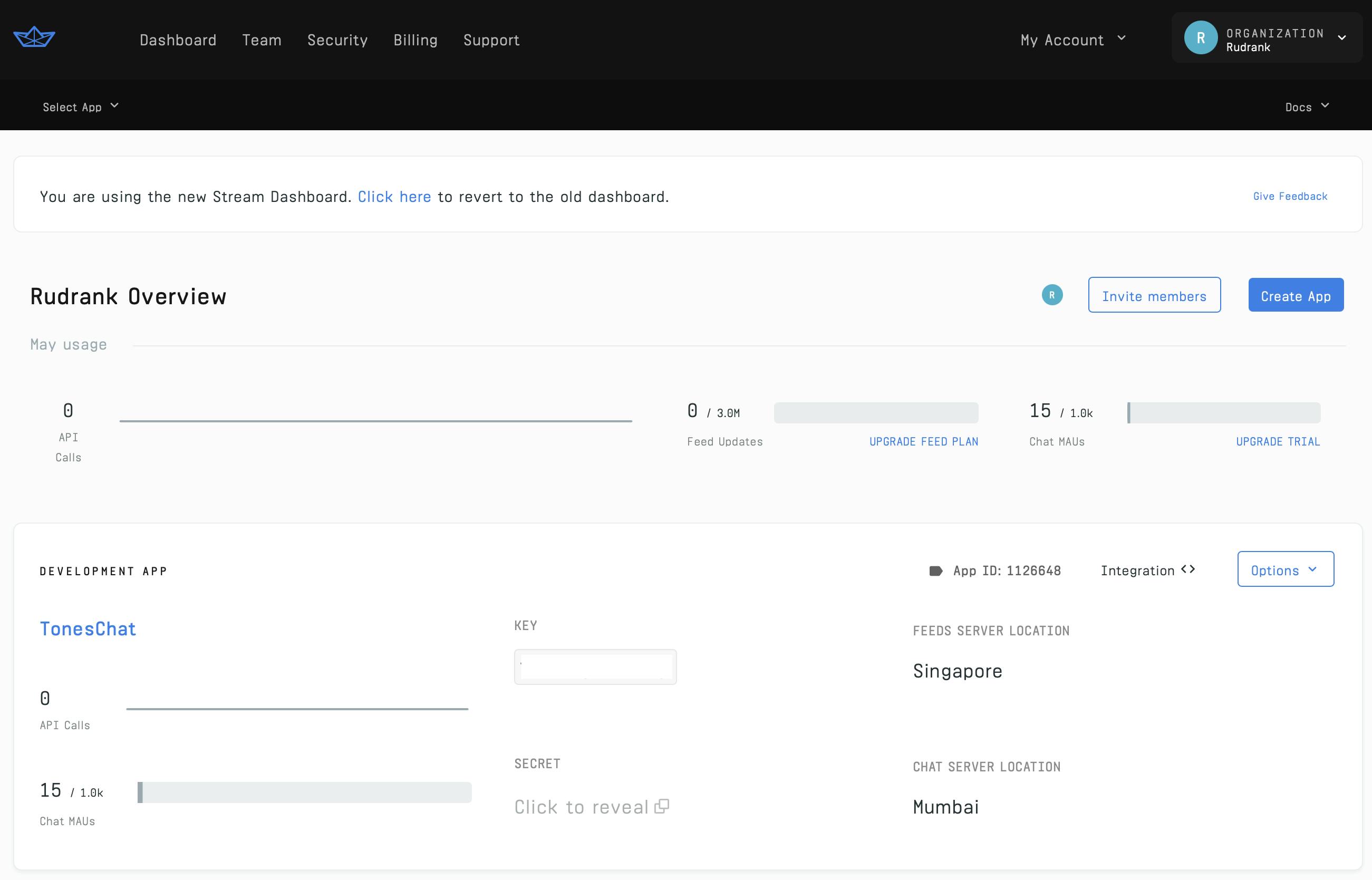Image resolution: width=1372 pixels, height=880 pixels.
Task: Click to reveal the secret
Action: click(x=581, y=807)
